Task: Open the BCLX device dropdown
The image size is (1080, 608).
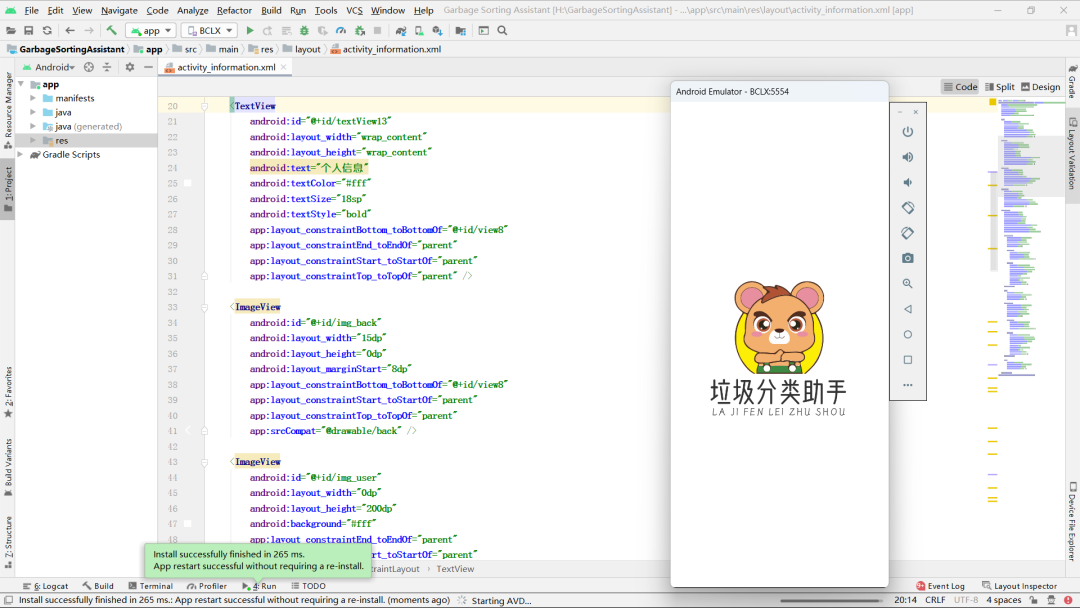Action: tap(209, 30)
